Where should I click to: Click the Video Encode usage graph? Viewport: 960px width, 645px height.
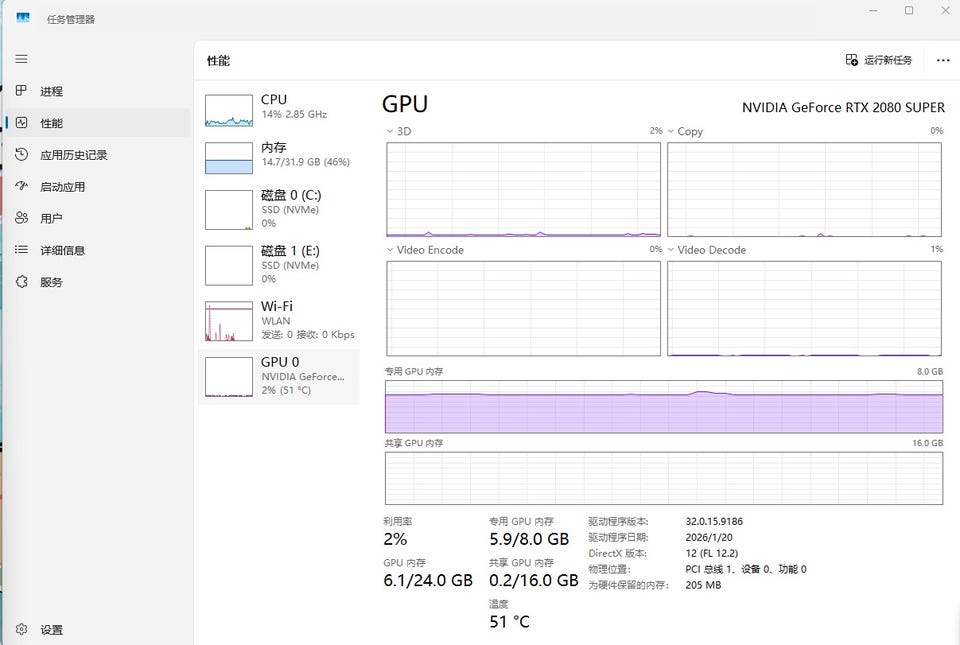pyautogui.click(x=523, y=308)
